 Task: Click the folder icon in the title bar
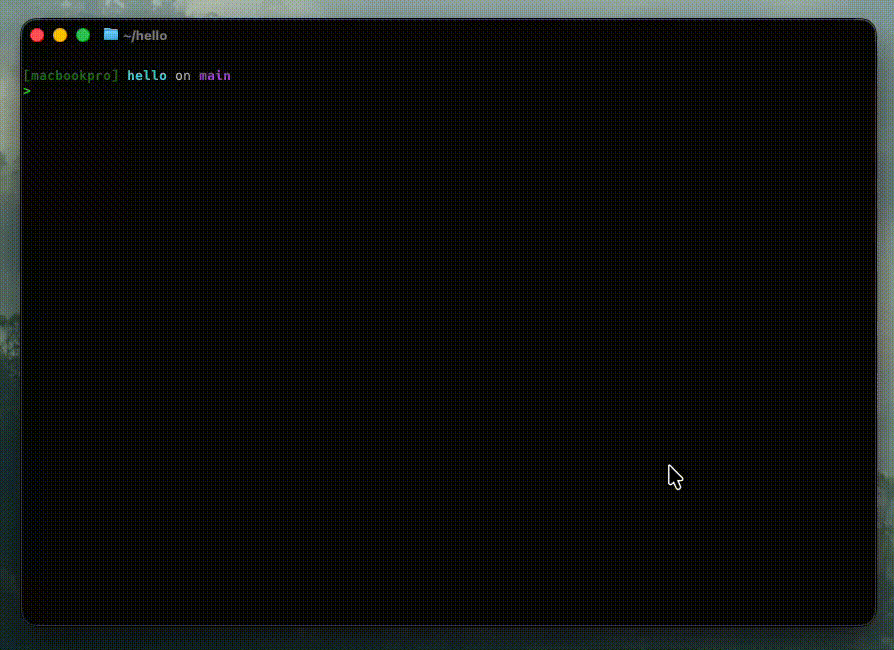coord(111,35)
